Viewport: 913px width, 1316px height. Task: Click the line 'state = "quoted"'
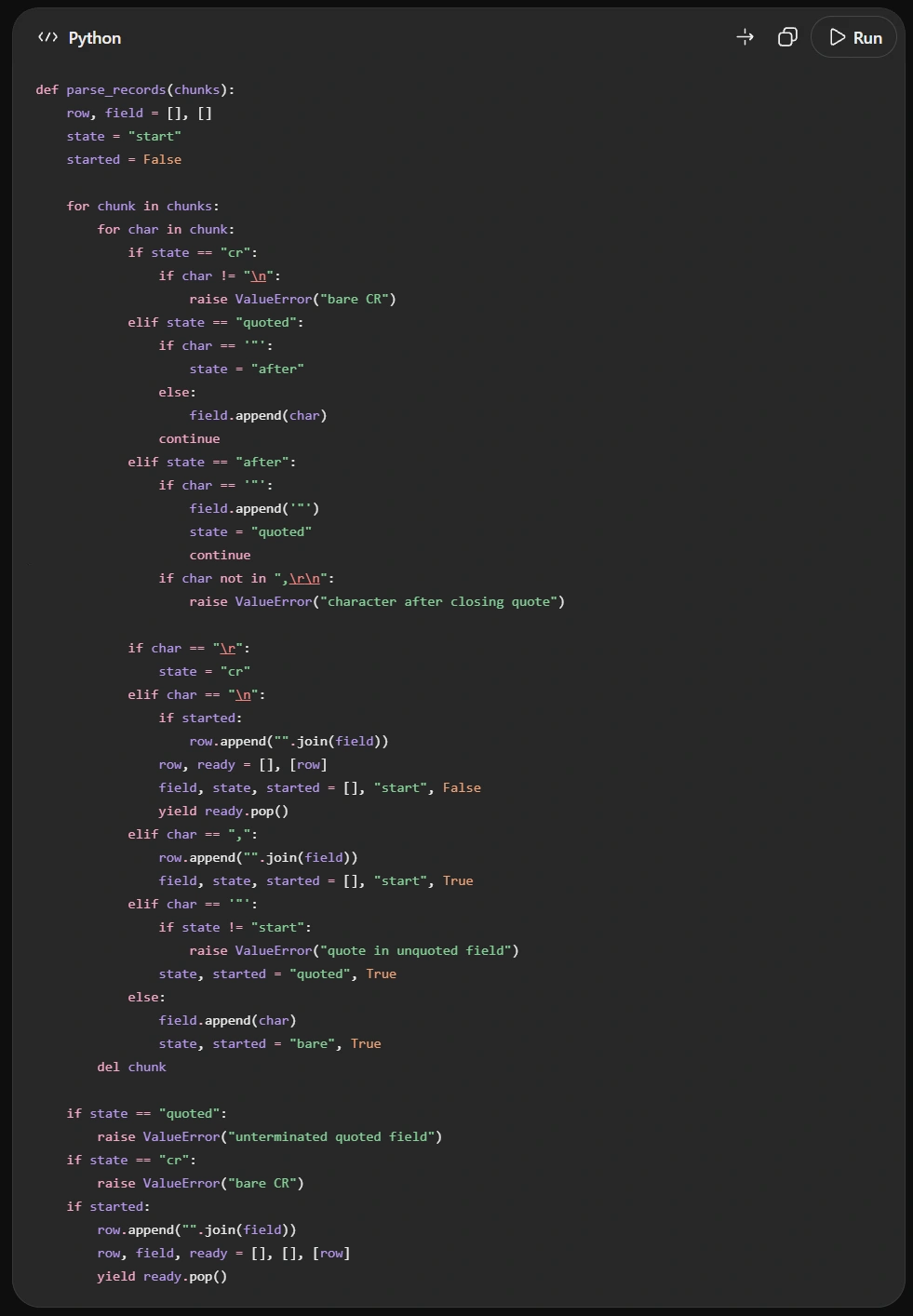250,531
